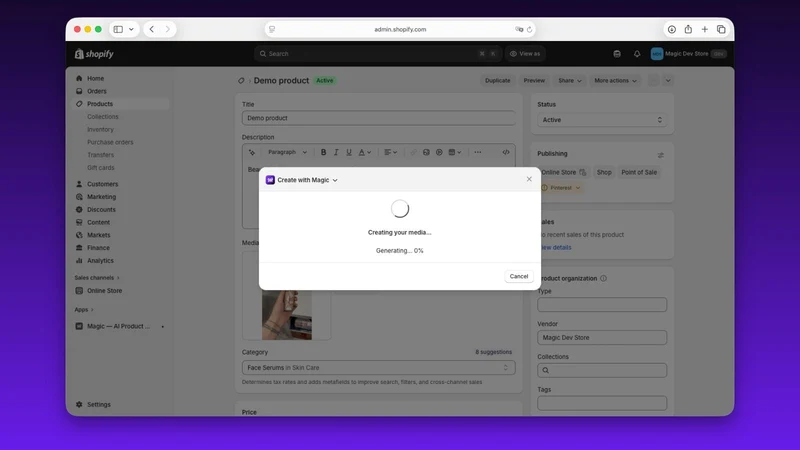The height and width of the screenshot is (450, 800).
Task: Click the Point of Sale channel tag
Action: pos(639,172)
